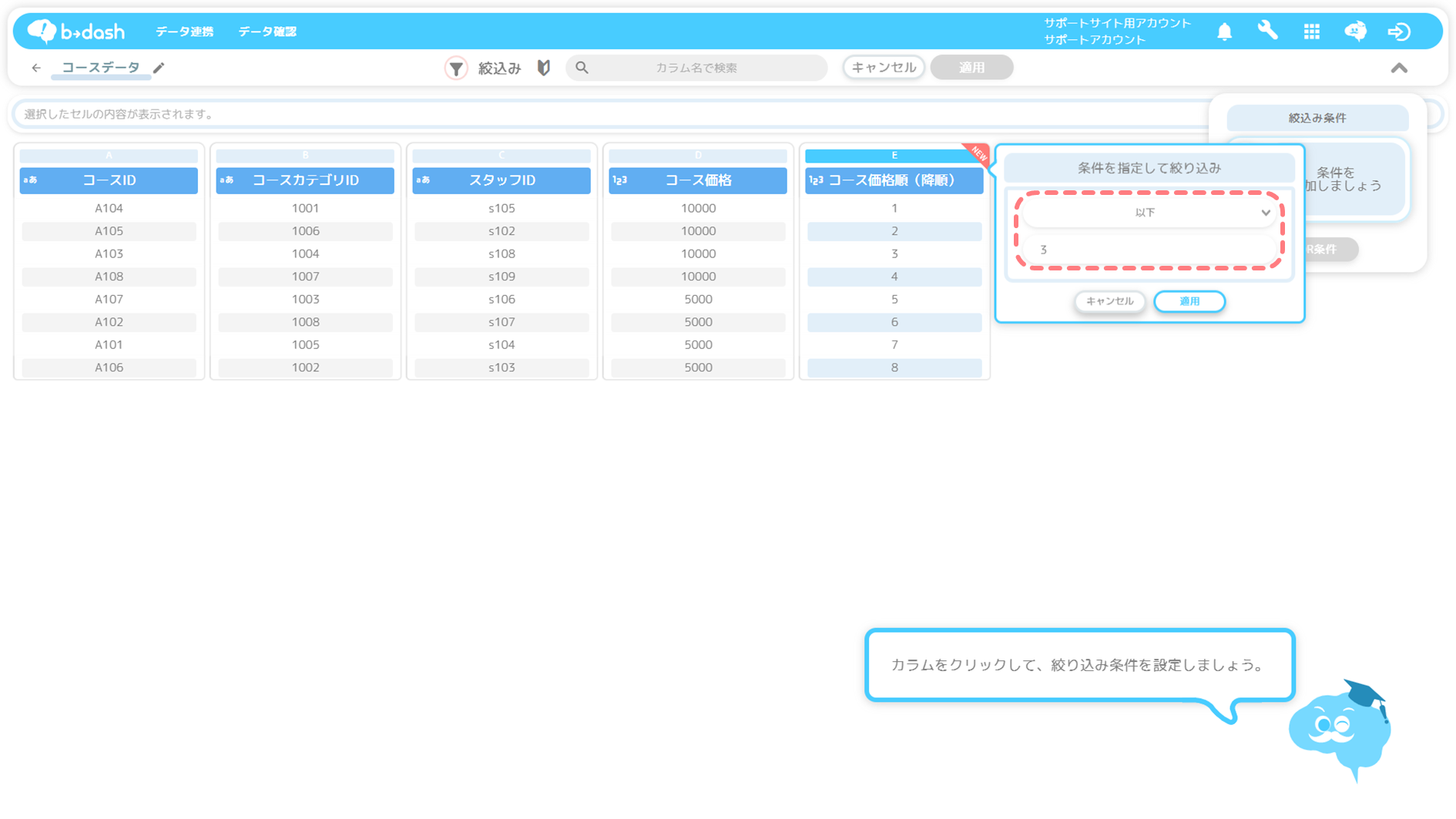The height and width of the screenshot is (819, 1456).
Task: Select the コースカテゴリID column header
Action: (x=305, y=180)
